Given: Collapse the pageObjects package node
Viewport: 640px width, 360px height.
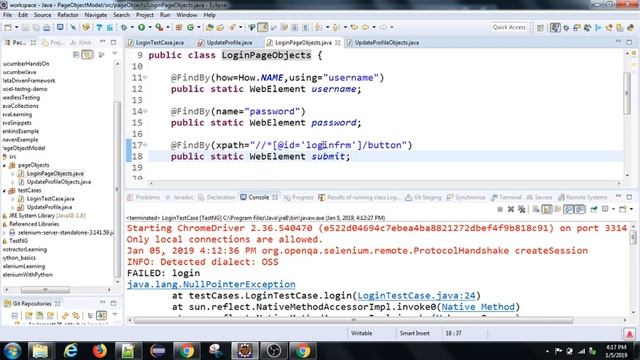Looking at the screenshot, I should pos(4,165).
